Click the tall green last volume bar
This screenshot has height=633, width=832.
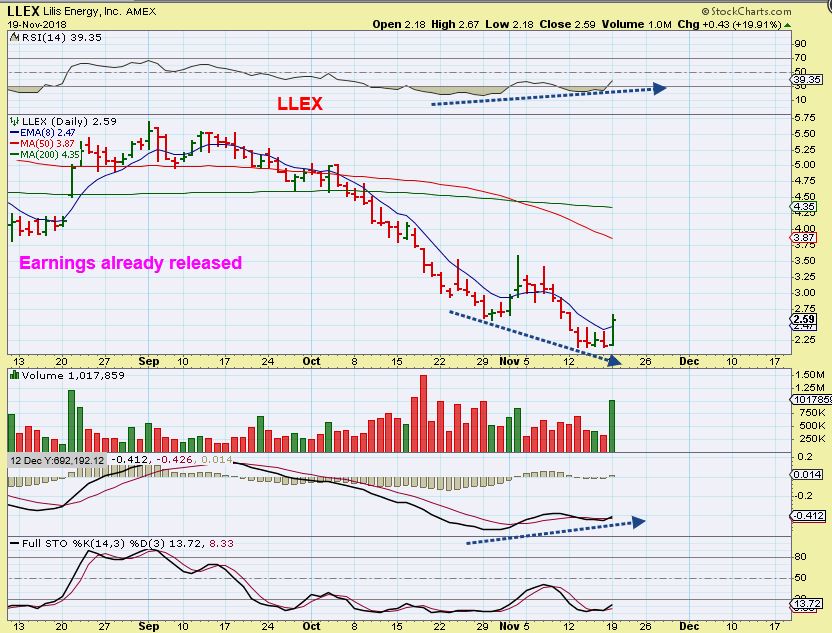[612, 426]
